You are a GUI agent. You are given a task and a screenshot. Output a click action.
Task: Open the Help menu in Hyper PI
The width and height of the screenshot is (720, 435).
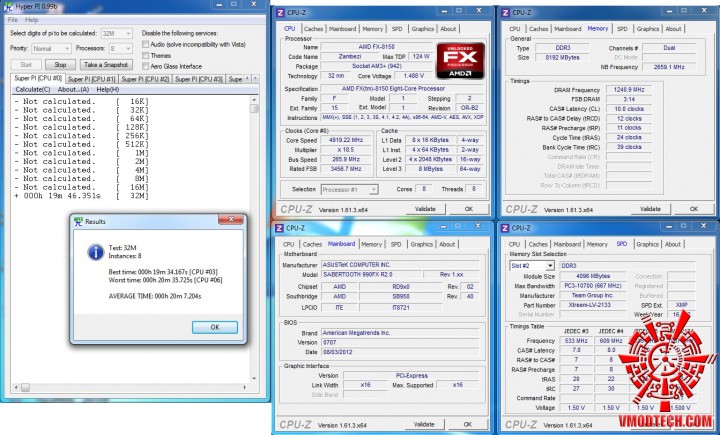click(32, 20)
